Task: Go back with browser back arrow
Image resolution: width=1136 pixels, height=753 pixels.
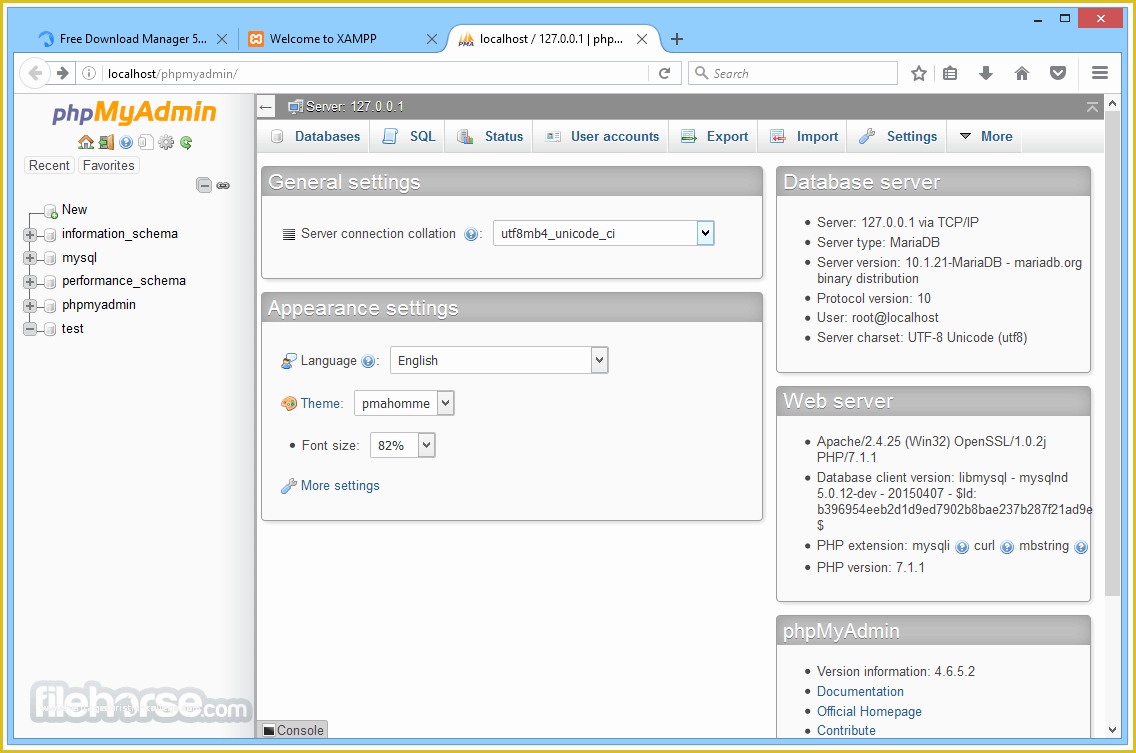Action: click(35, 73)
